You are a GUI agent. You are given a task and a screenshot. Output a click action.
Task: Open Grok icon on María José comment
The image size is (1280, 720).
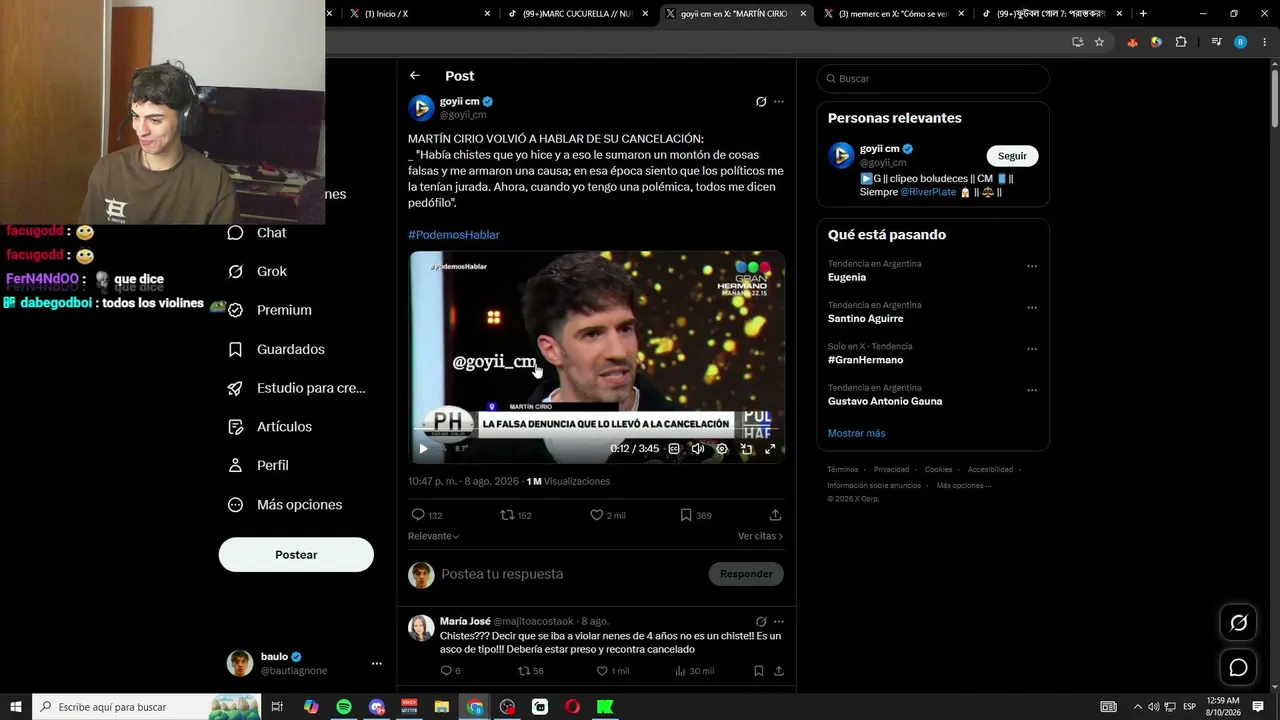click(x=761, y=621)
